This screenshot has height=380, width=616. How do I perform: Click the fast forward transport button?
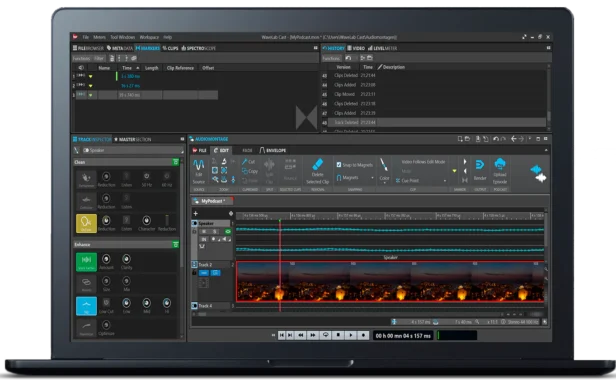(x=313, y=335)
